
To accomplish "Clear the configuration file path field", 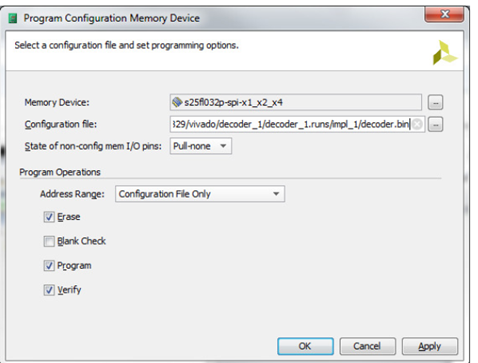I will pyautogui.click(x=417, y=124).
